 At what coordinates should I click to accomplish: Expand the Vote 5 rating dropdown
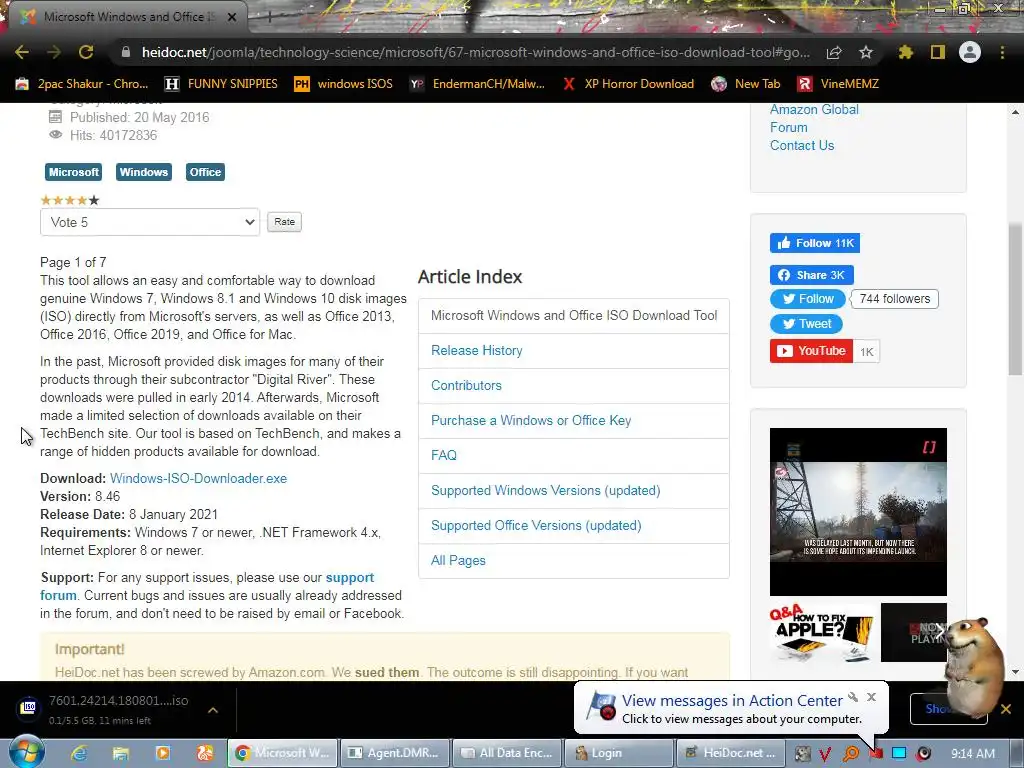pyautogui.click(x=150, y=222)
